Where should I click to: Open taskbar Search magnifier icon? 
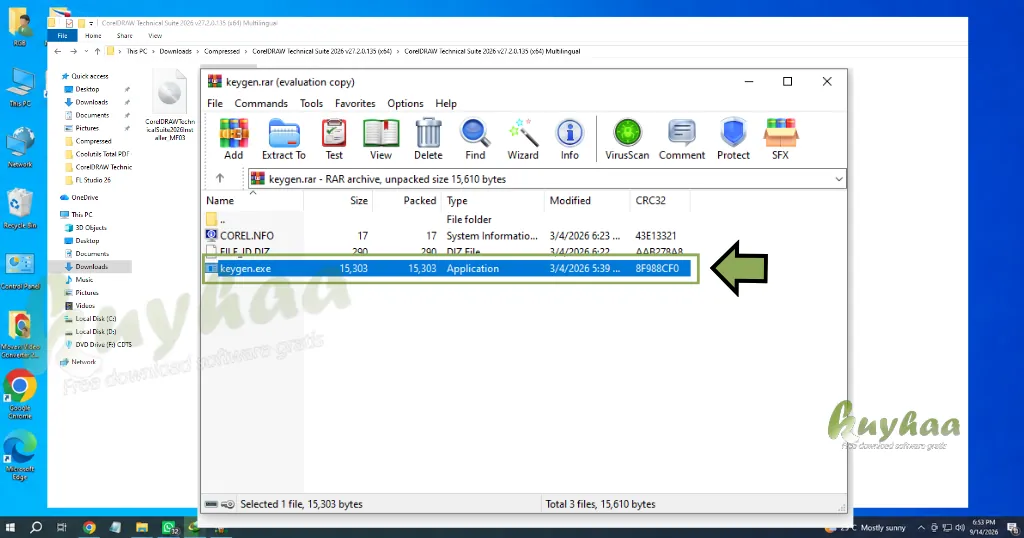tap(36, 527)
